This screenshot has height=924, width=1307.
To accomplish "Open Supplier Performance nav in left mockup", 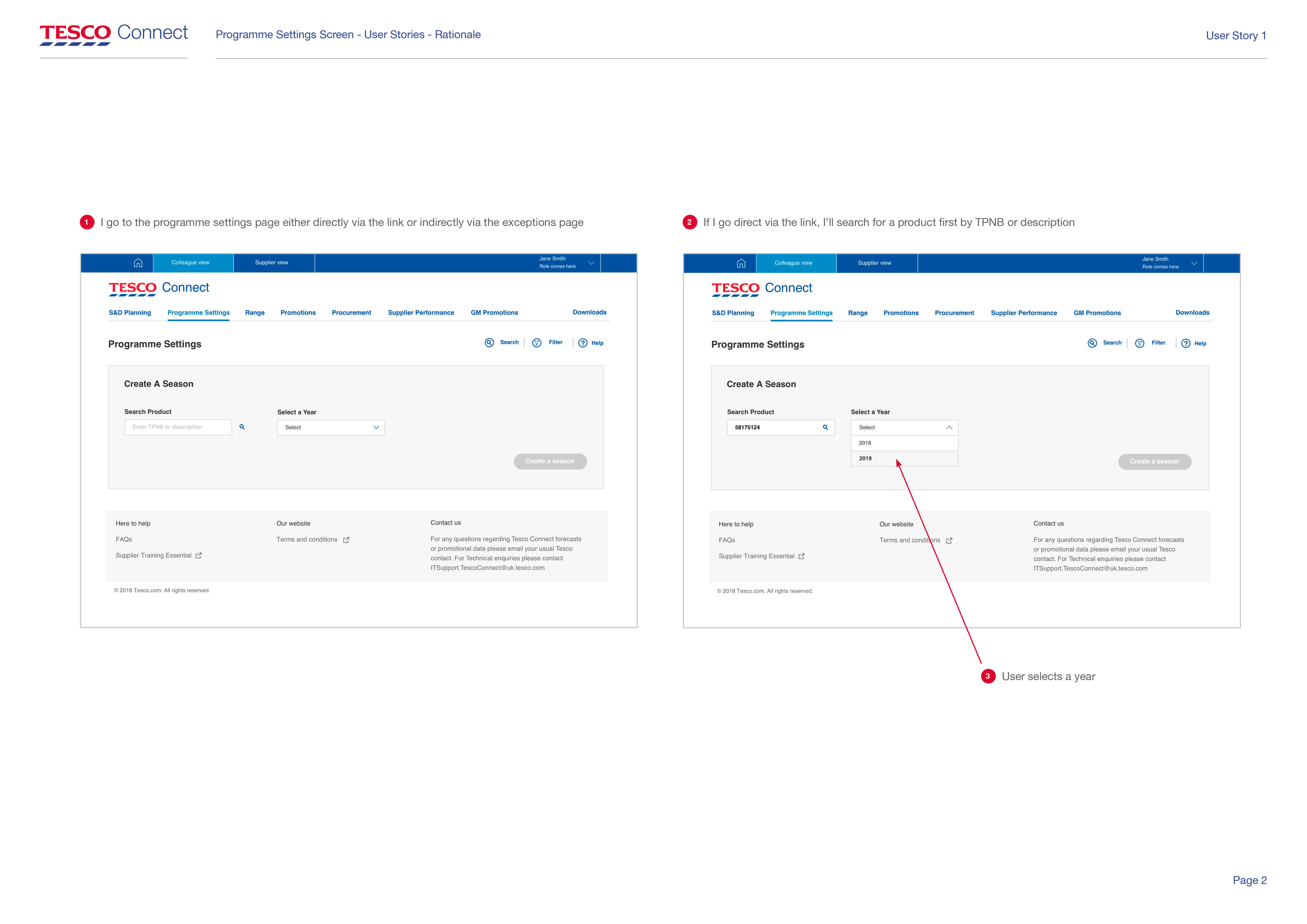I will (421, 313).
